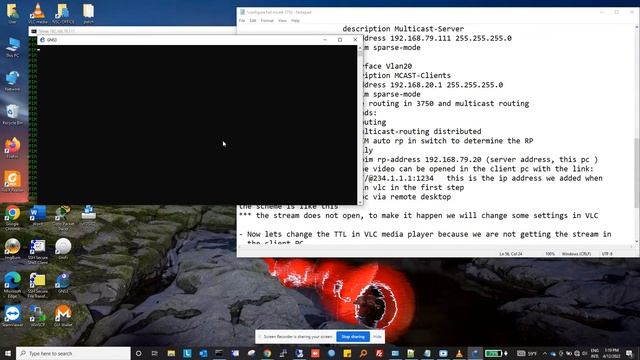Open the Windows Start menu

[x=7, y=353]
